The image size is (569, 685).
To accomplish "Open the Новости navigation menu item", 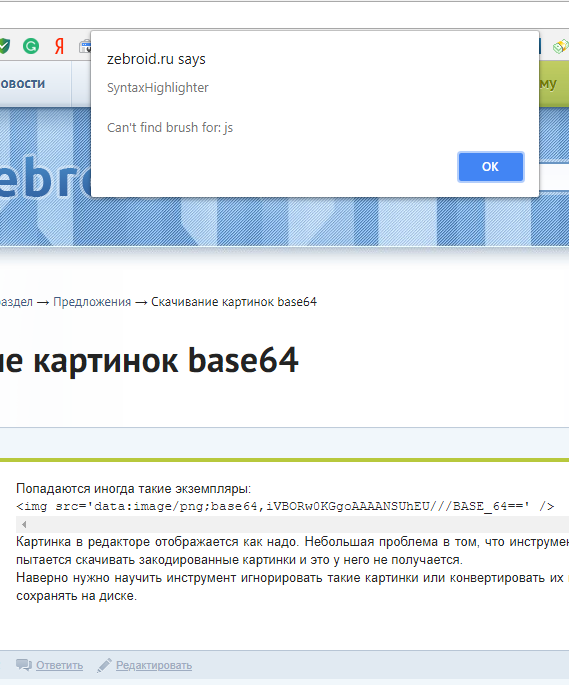I will coord(23,84).
